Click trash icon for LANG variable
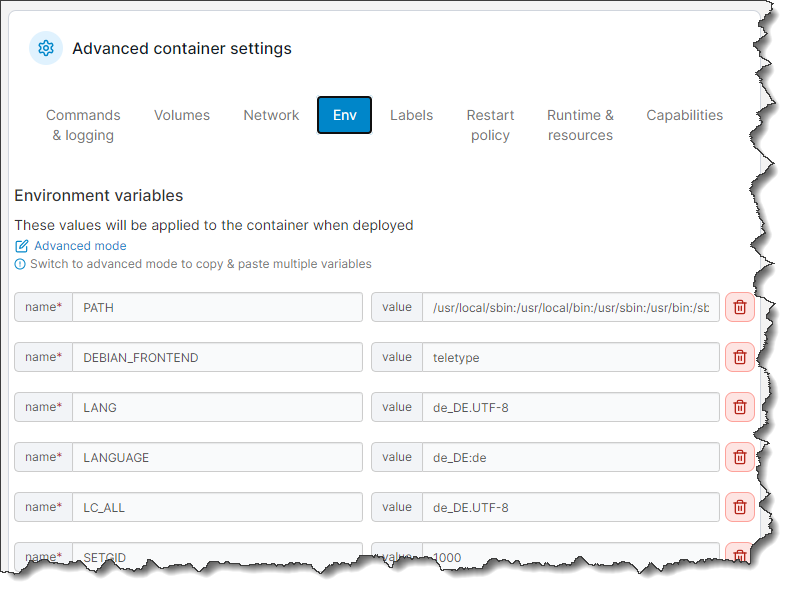The image size is (797, 599). 739,407
